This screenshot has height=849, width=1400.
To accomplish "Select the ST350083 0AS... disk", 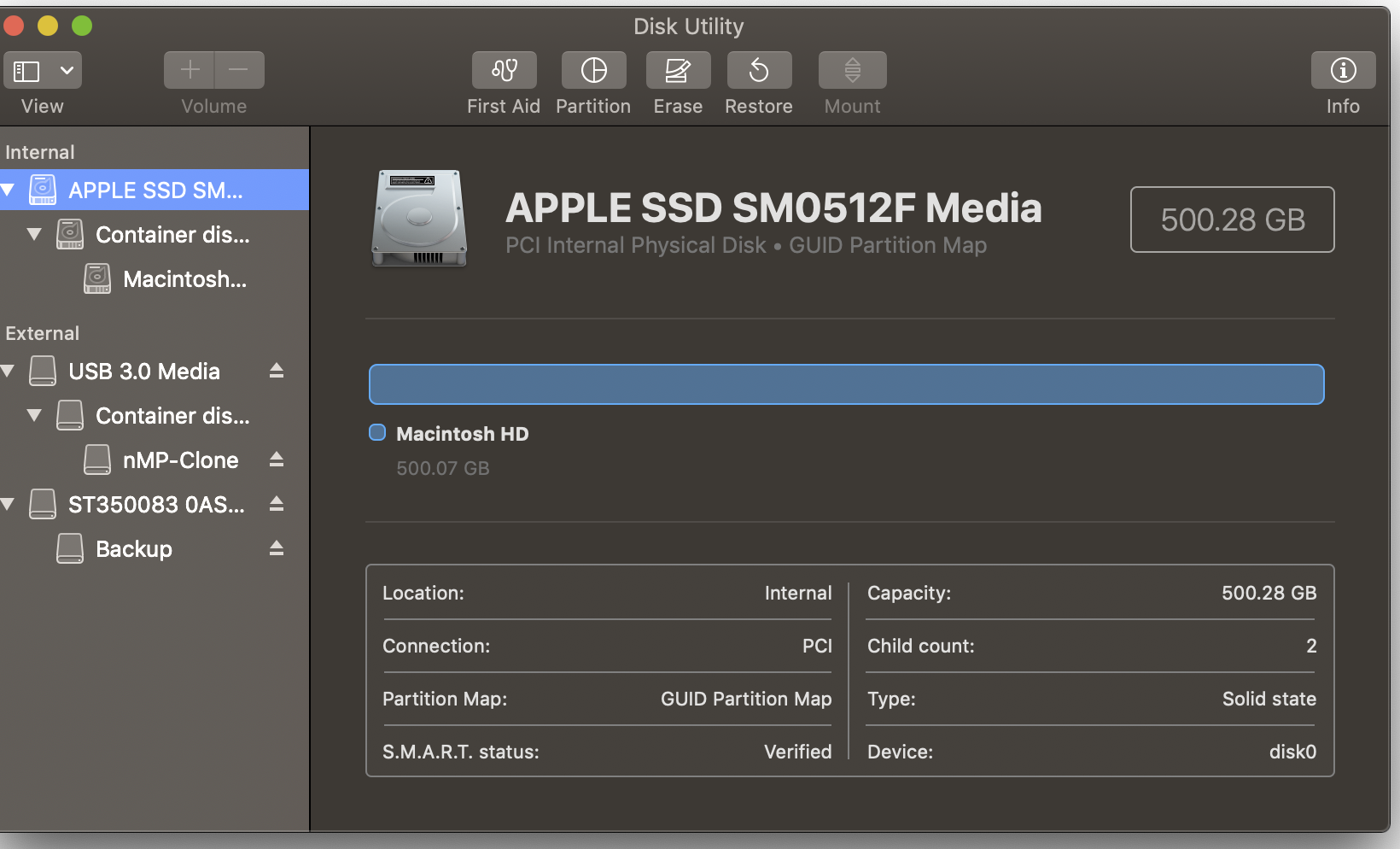I will [155, 504].
